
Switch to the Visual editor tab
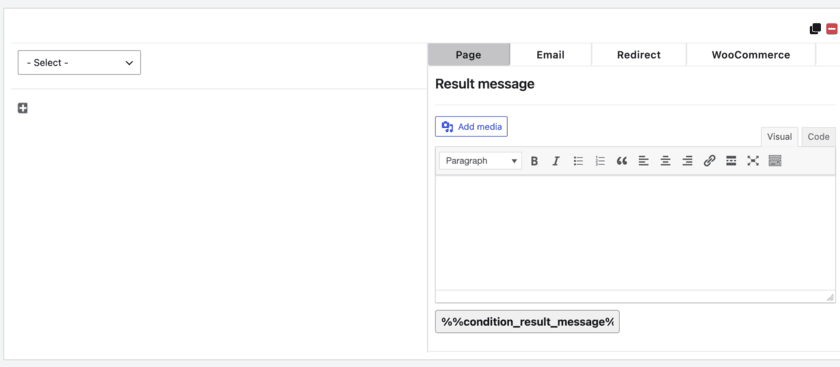779,137
